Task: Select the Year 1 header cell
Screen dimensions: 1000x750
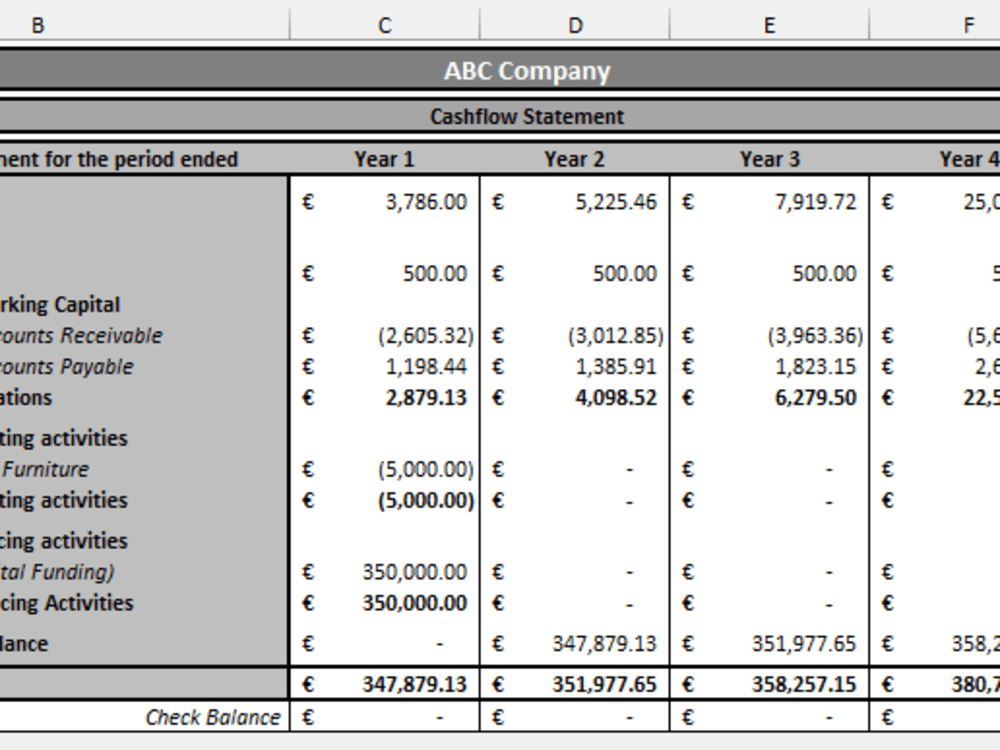Action: (385, 159)
